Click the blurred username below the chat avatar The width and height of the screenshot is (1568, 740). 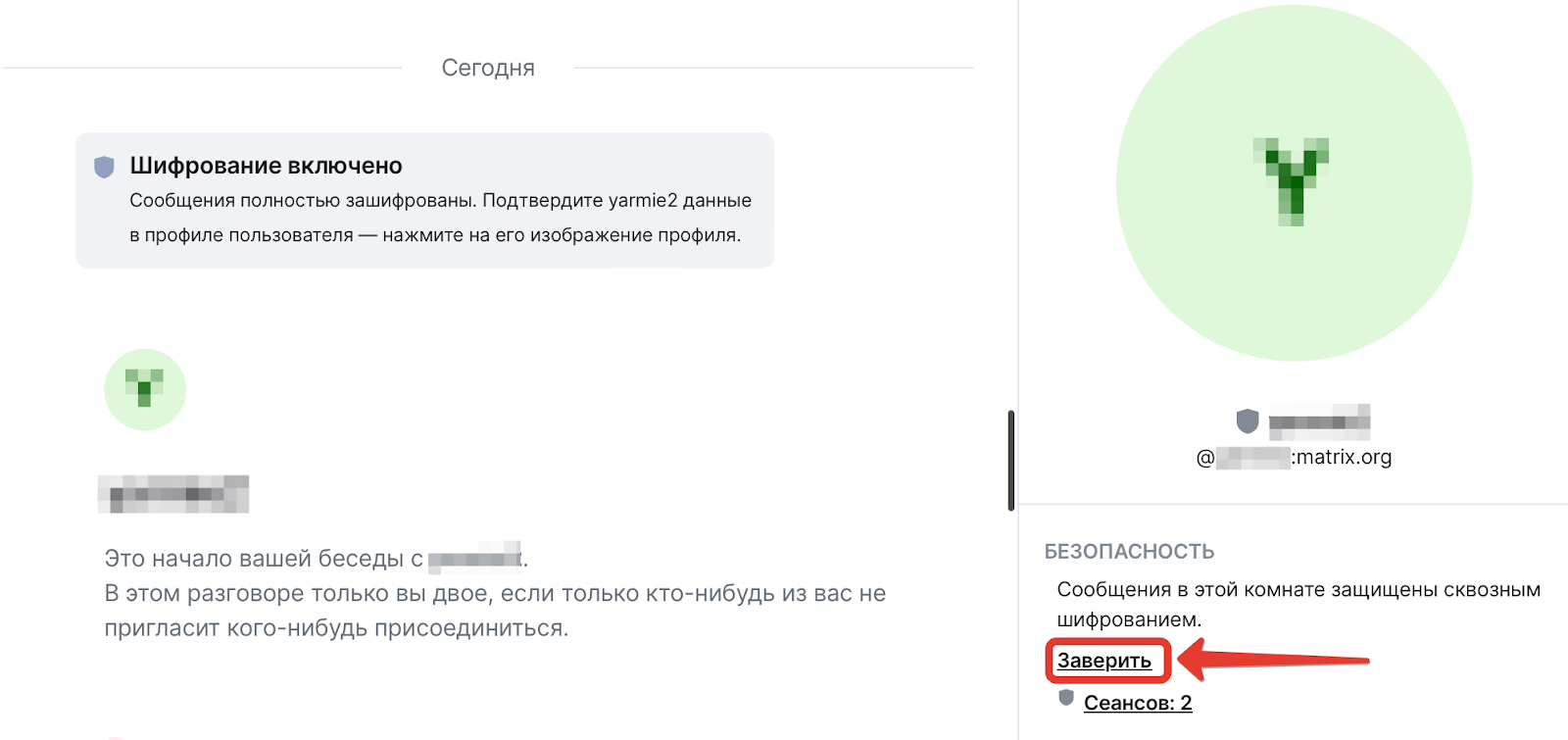(x=173, y=494)
